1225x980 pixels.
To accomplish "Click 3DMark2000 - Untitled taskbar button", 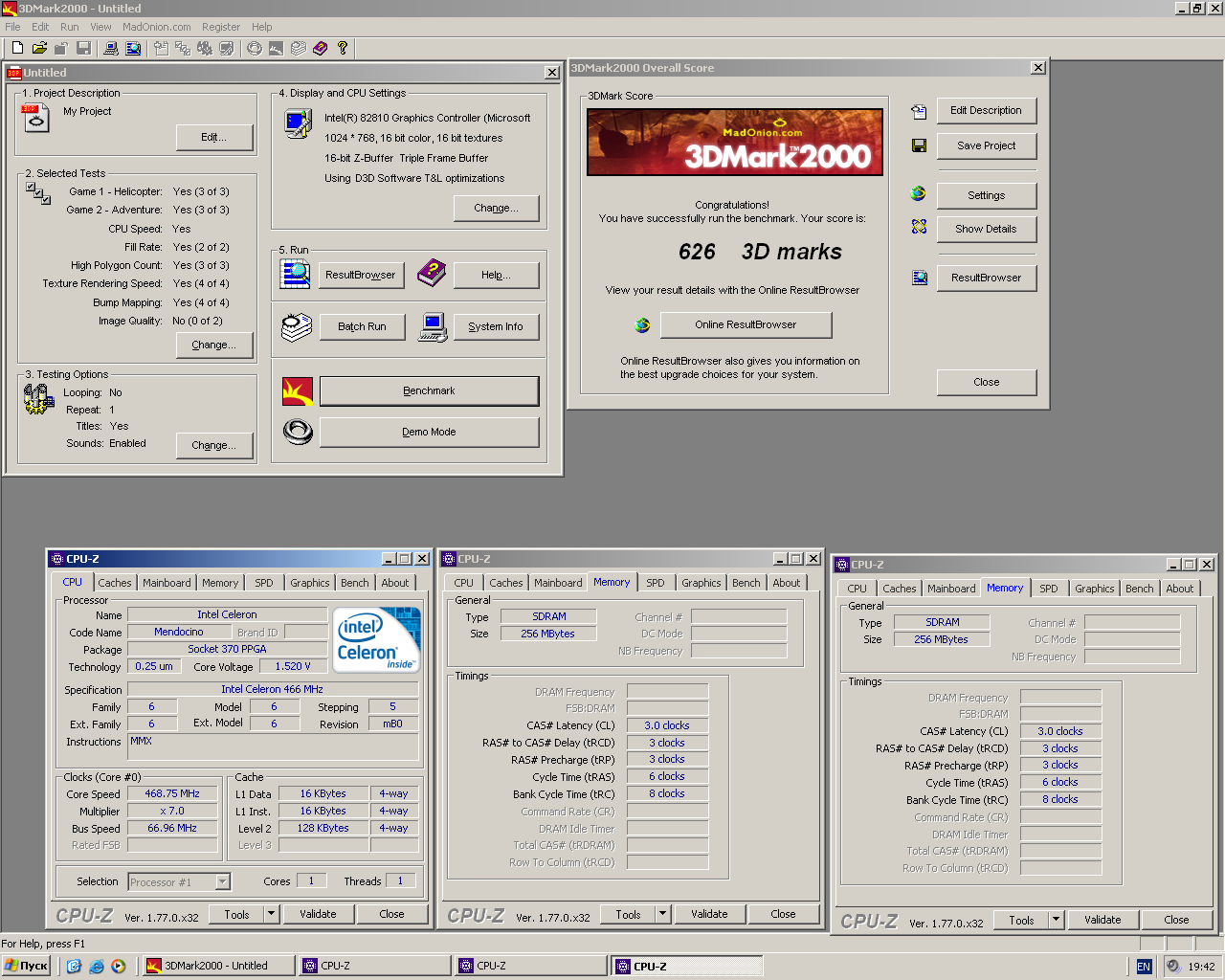I will [x=218, y=966].
